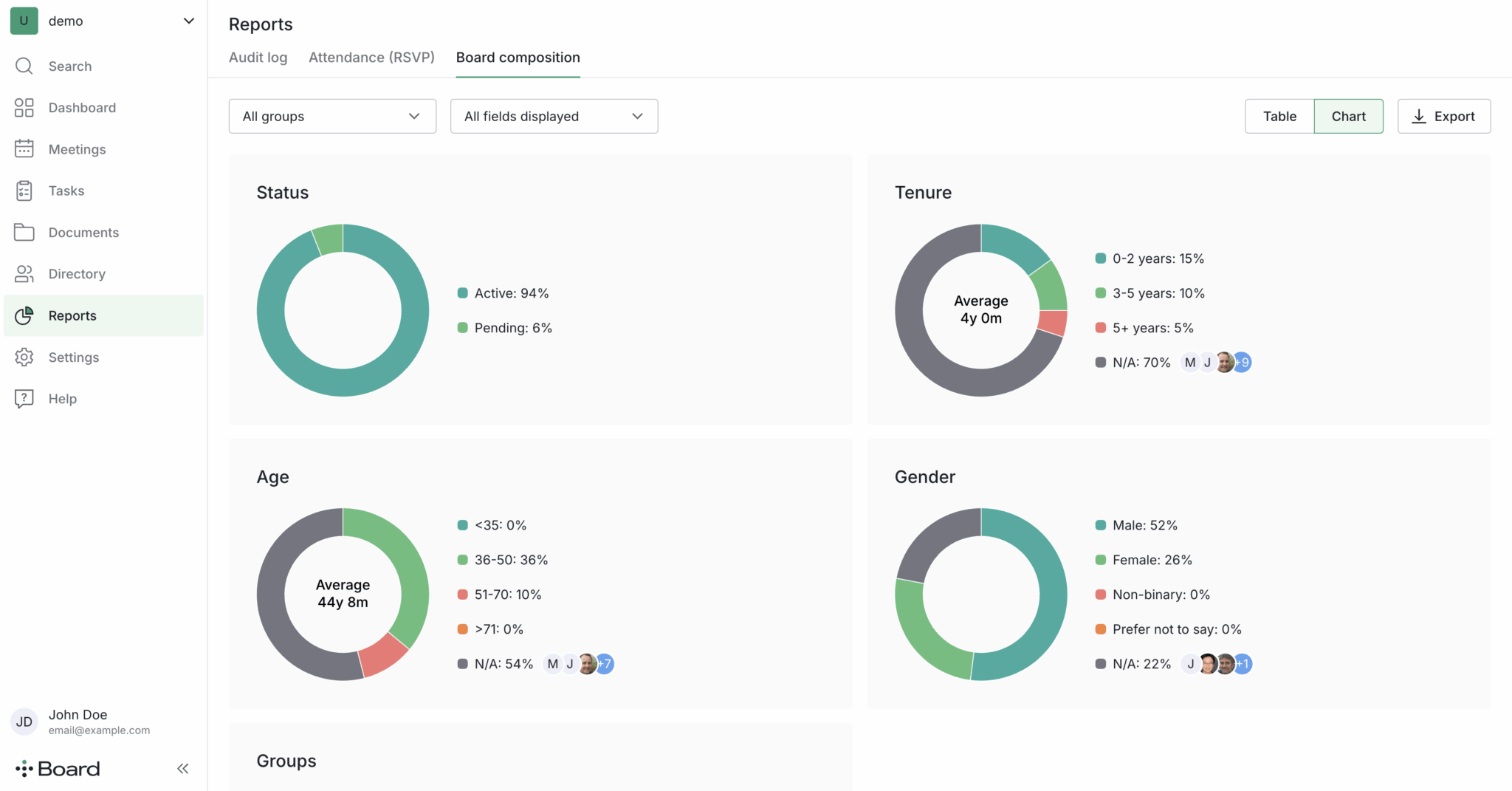The image size is (1512, 791).
Task: Click the Active legend color swatch
Action: (x=463, y=293)
